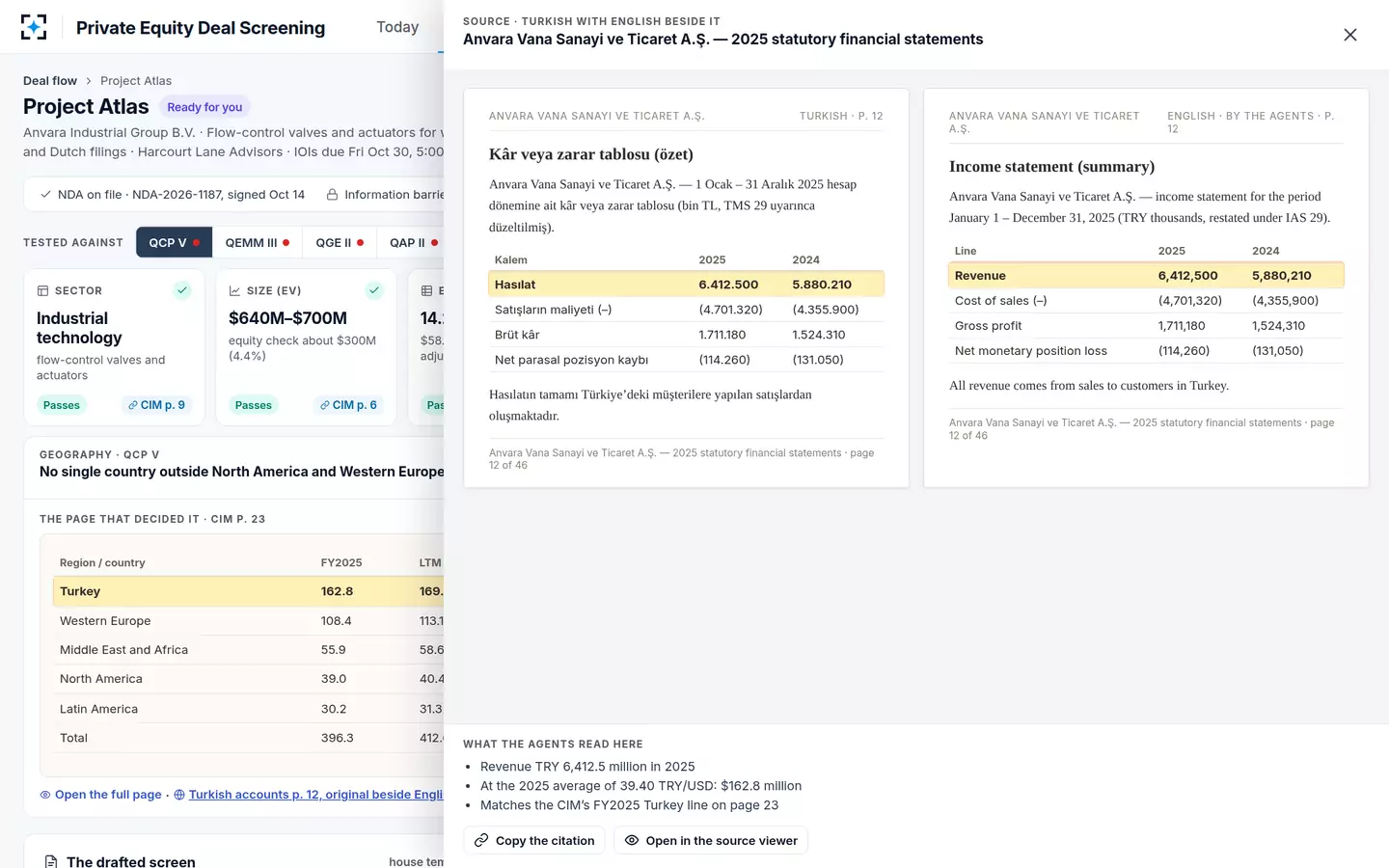Click the Net monetary position loss row
The height and width of the screenshot is (868, 1389).
[1146, 351]
